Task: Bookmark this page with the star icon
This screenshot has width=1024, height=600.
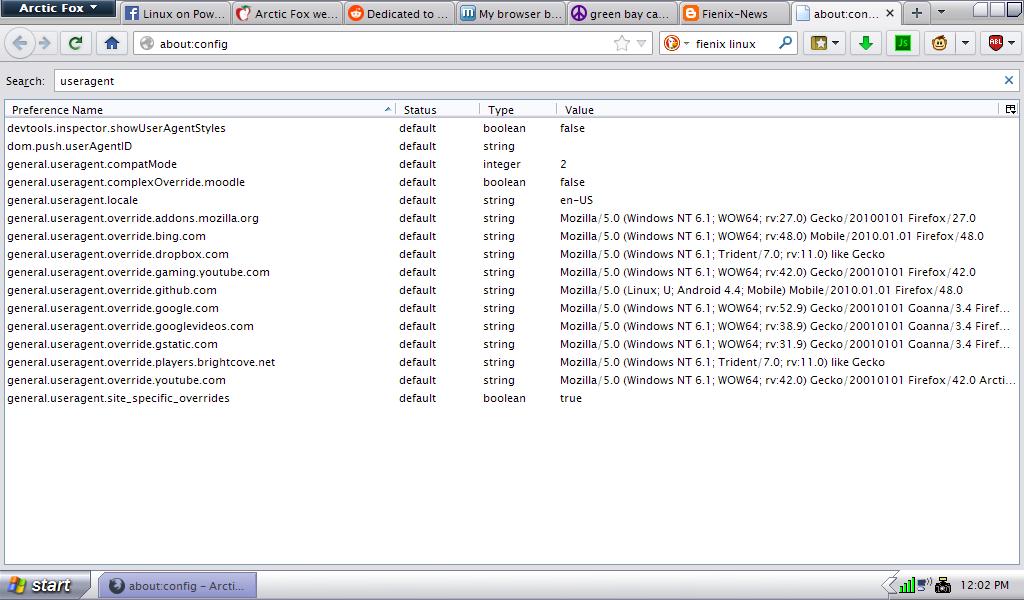Action: click(x=622, y=44)
